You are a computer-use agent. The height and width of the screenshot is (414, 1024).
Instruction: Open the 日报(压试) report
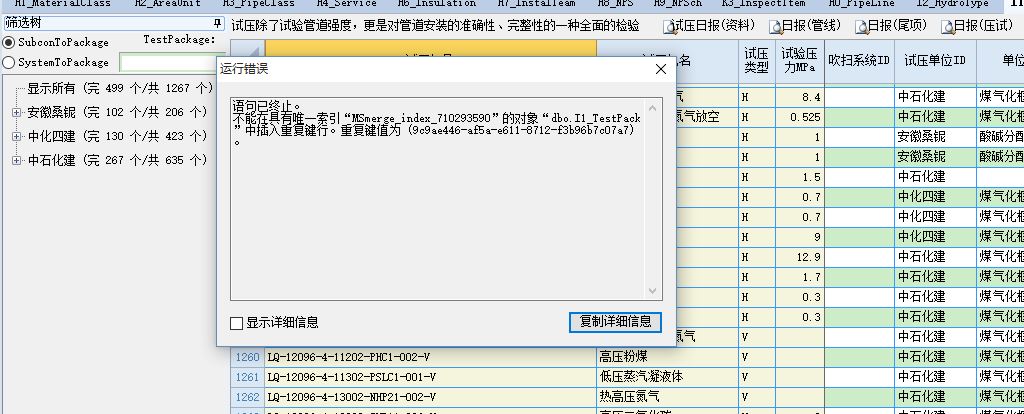click(x=977, y=26)
